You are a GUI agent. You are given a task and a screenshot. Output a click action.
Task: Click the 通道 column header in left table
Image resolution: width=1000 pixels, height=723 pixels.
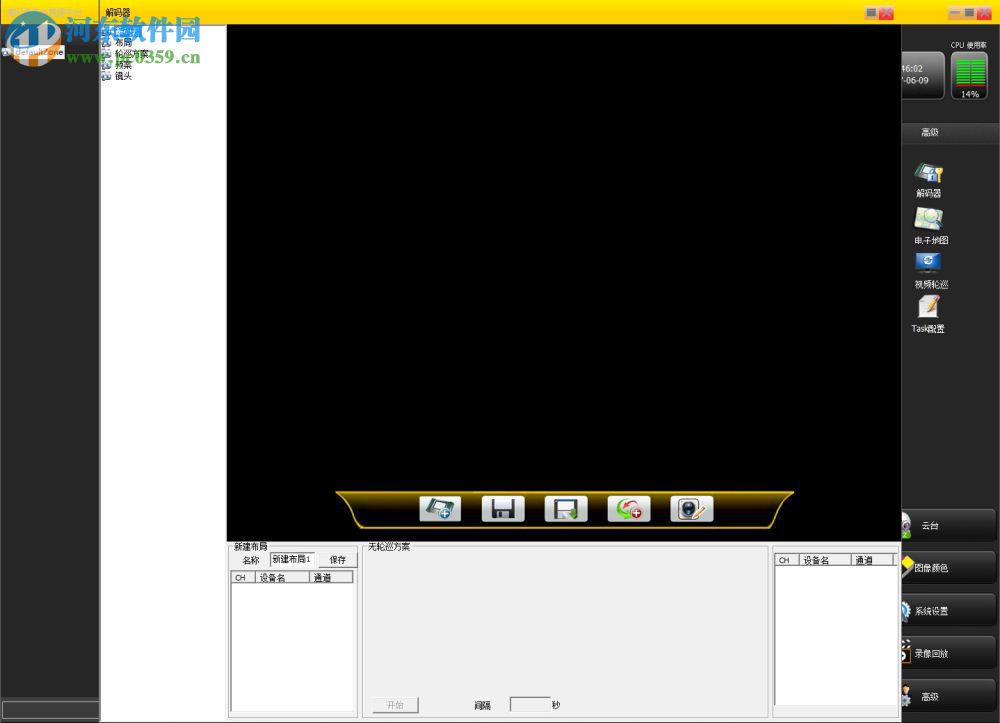331,577
